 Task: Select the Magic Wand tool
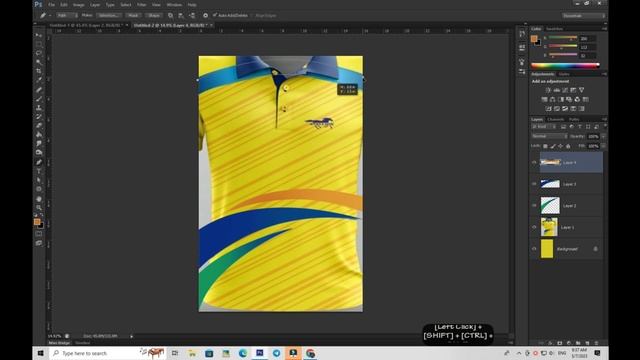[39, 62]
